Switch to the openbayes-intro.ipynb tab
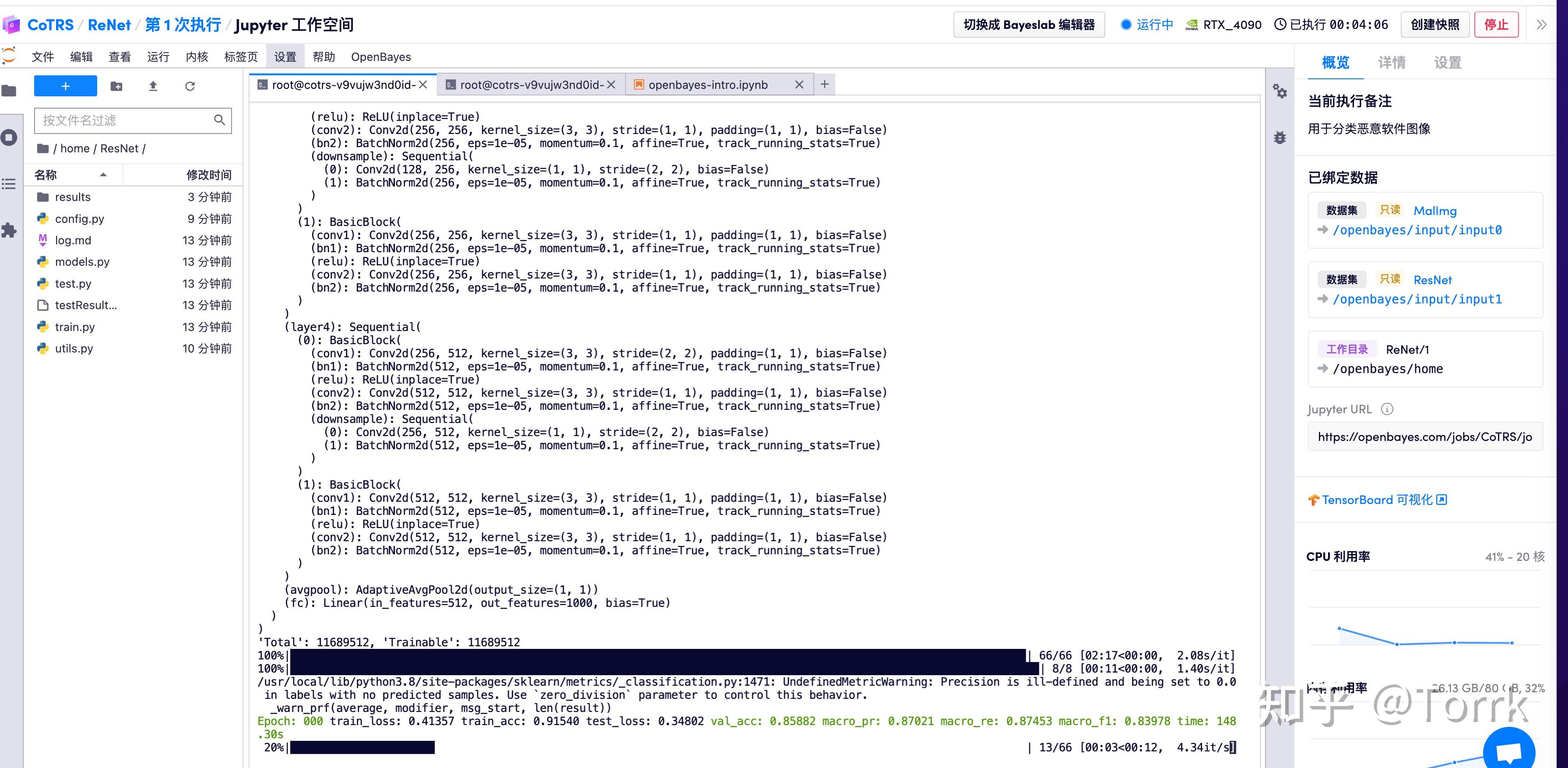This screenshot has height=768, width=1568. tap(707, 85)
